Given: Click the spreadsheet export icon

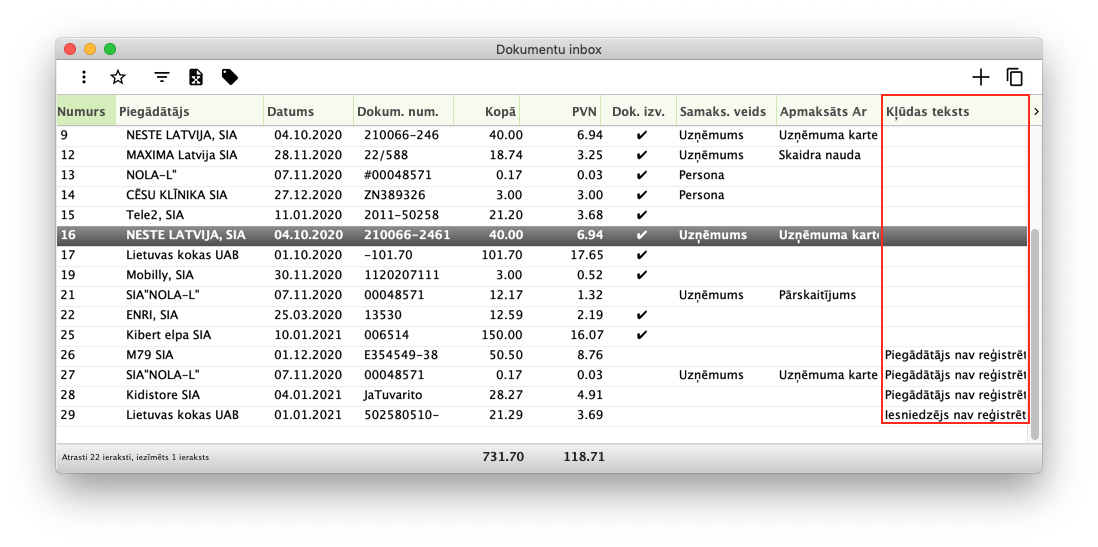Looking at the screenshot, I should (196, 77).
